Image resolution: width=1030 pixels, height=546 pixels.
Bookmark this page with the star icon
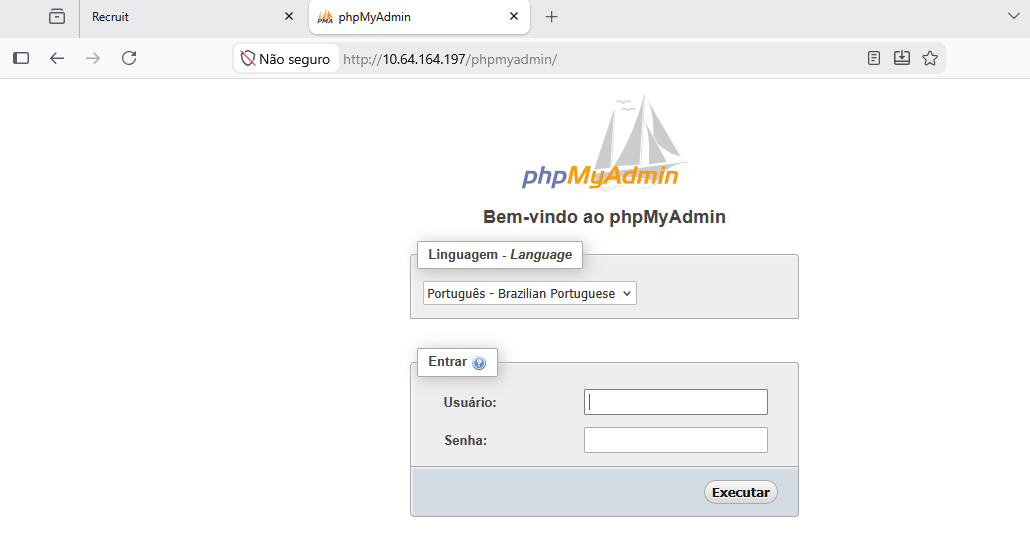click(x=929, y=58)
